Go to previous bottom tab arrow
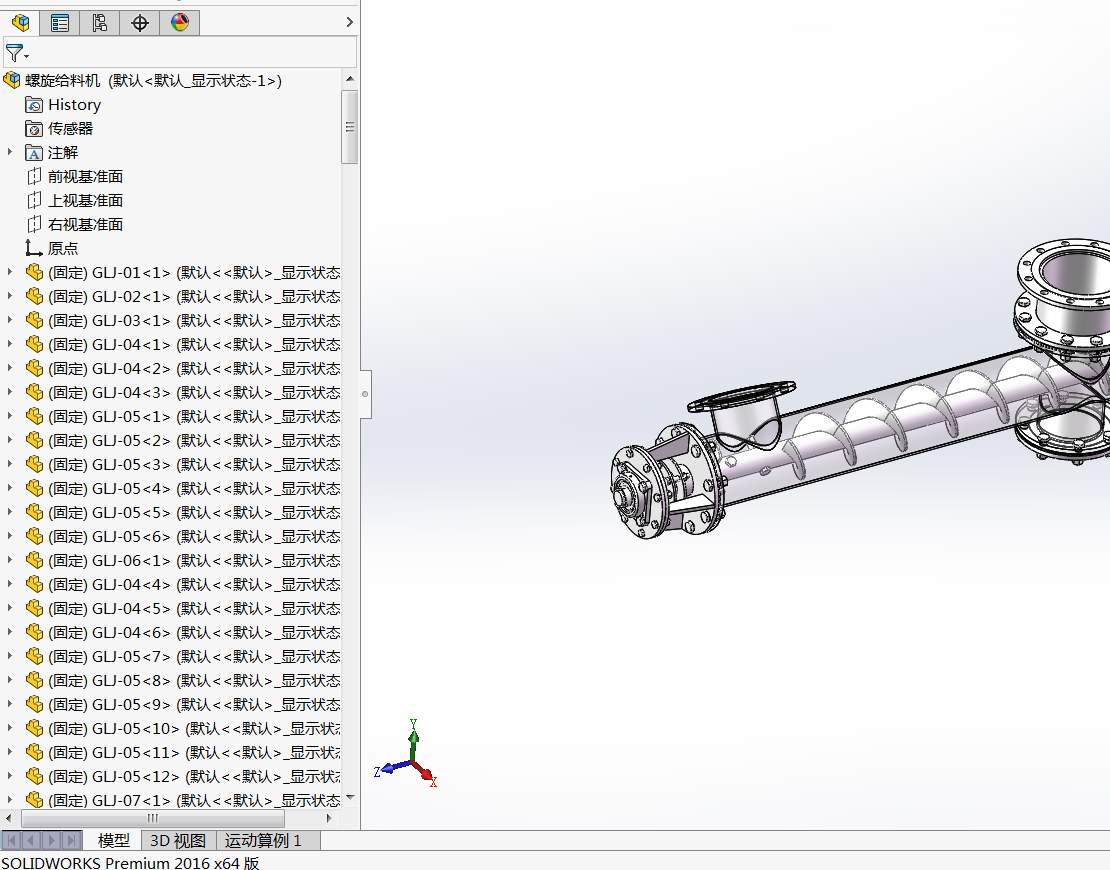 pos(31,840)
